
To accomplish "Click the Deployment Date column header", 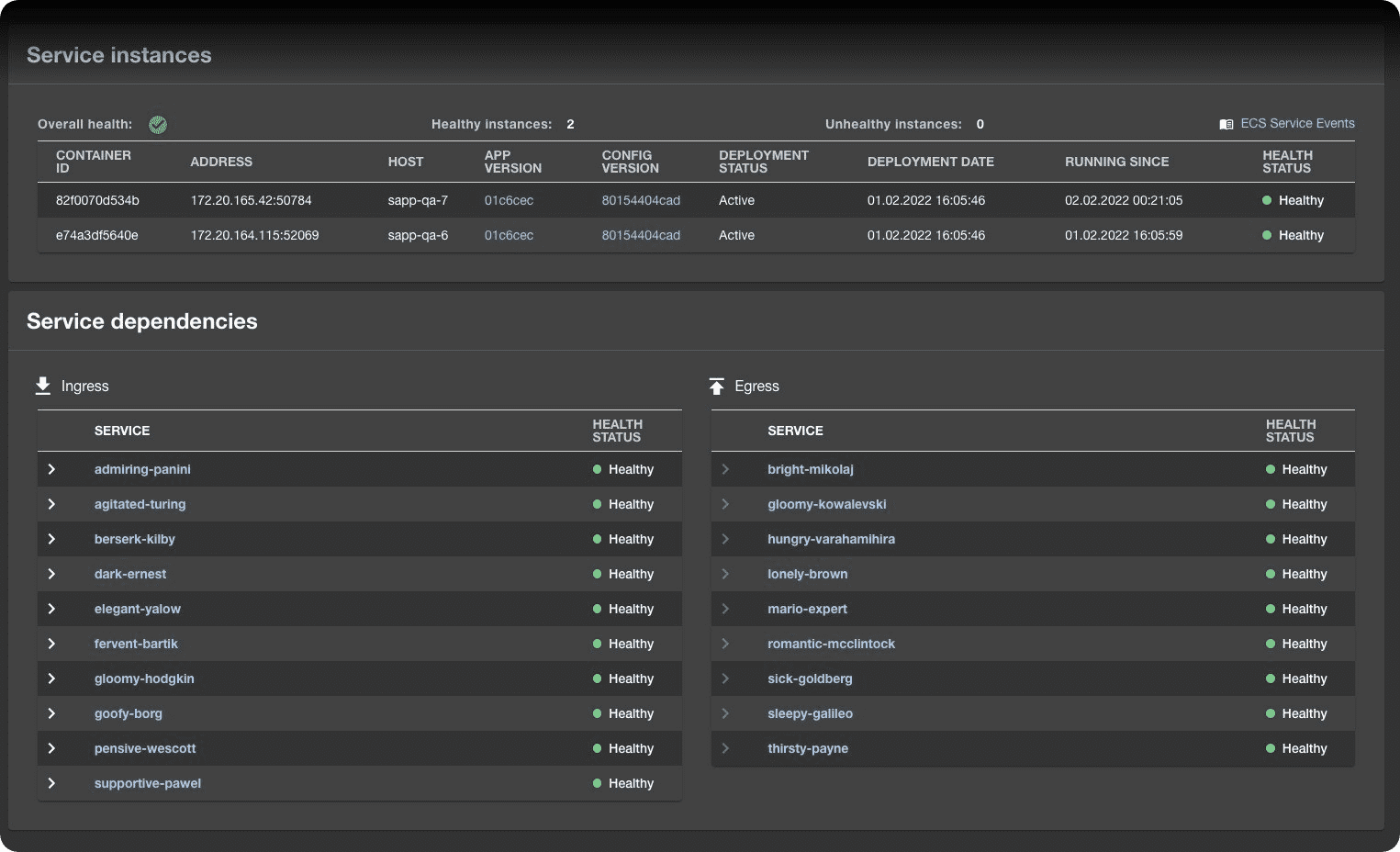I will 930,162.
